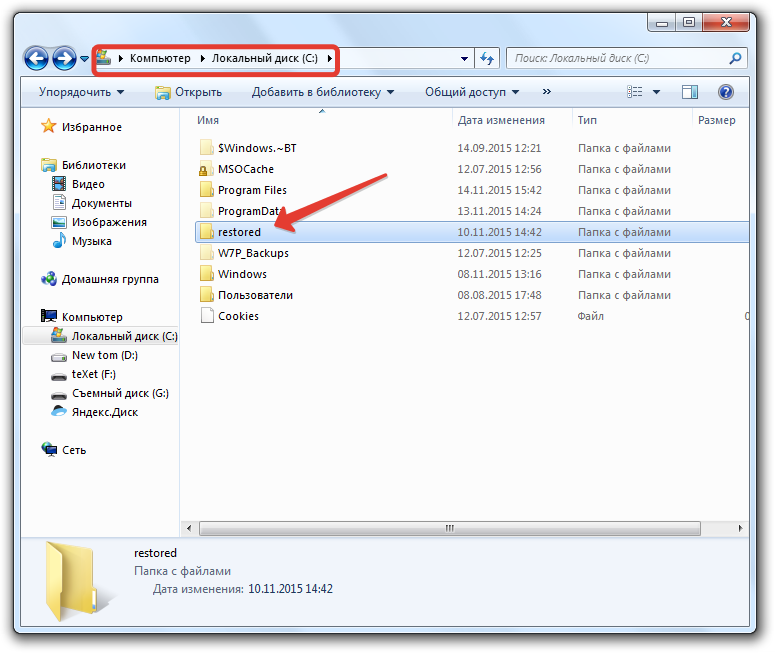Click the horizontal scrollbar thumb
Image resolution: width=775 pixels, height=653 pixels.
click(x=450, y=528)
